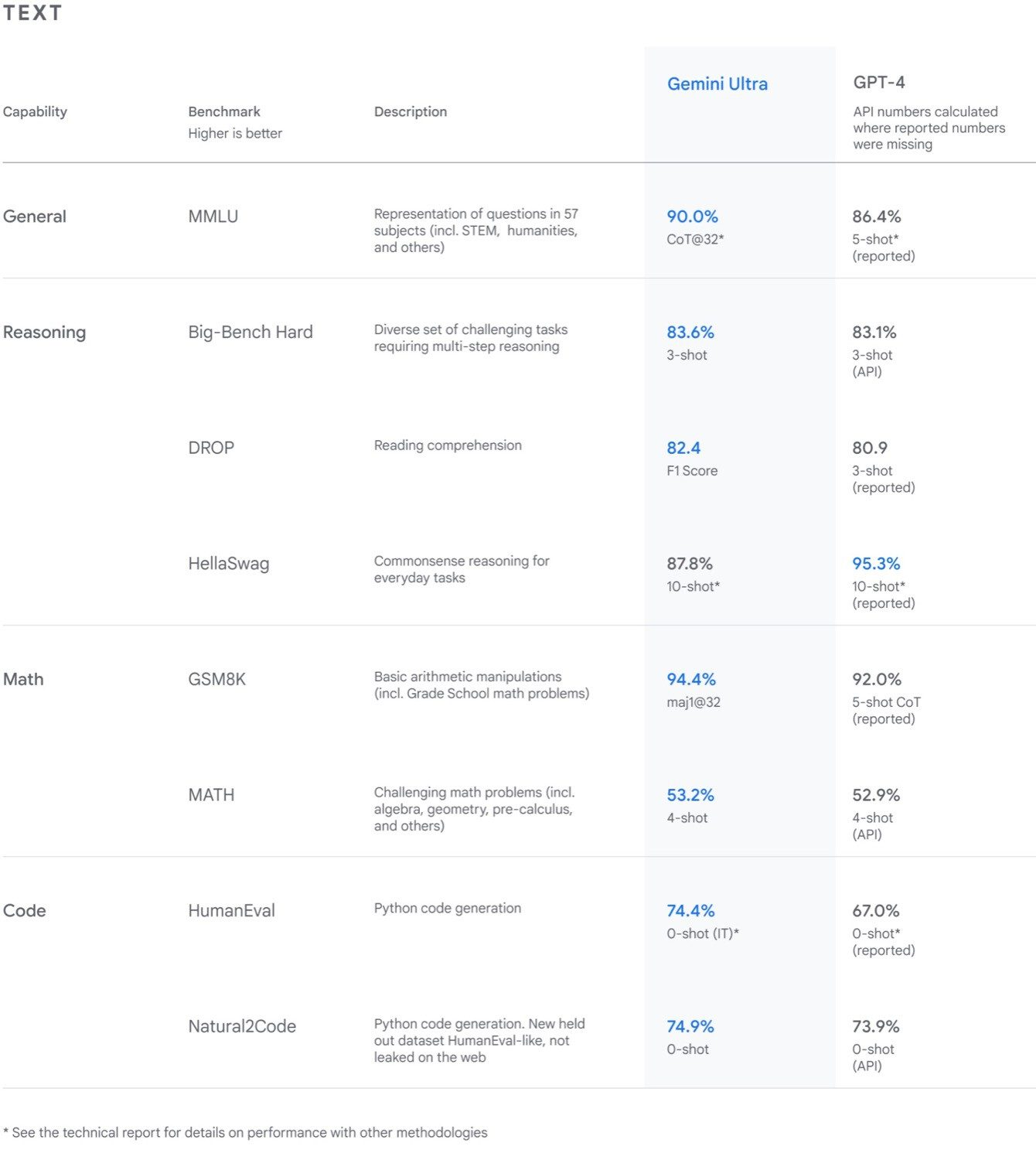Click the 94.4% GSM8K score
Viewport: 1036px width, 1160px height.
[x=690, y=679]
